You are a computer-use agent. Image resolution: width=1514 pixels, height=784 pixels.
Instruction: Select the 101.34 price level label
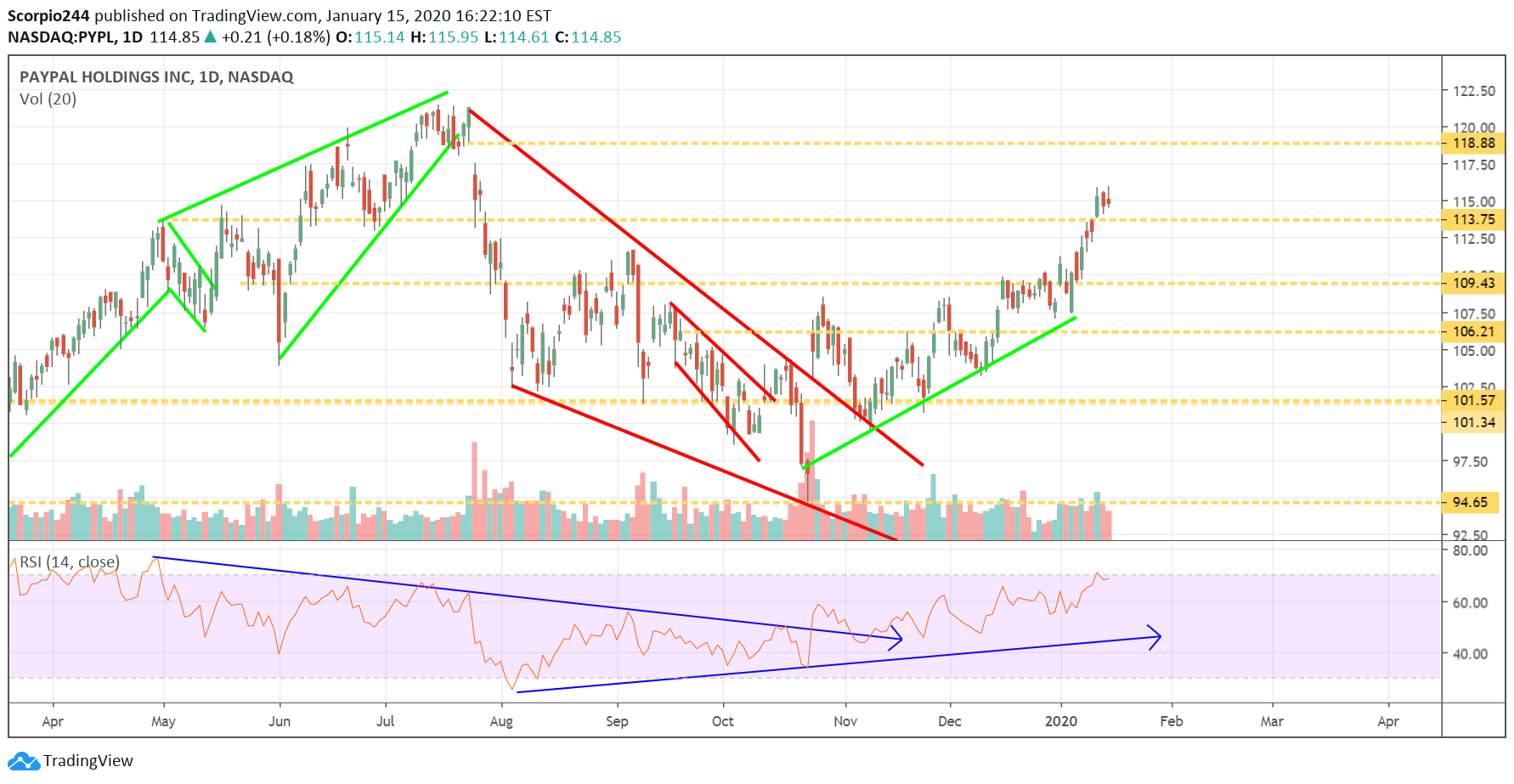pos(1473,422)
